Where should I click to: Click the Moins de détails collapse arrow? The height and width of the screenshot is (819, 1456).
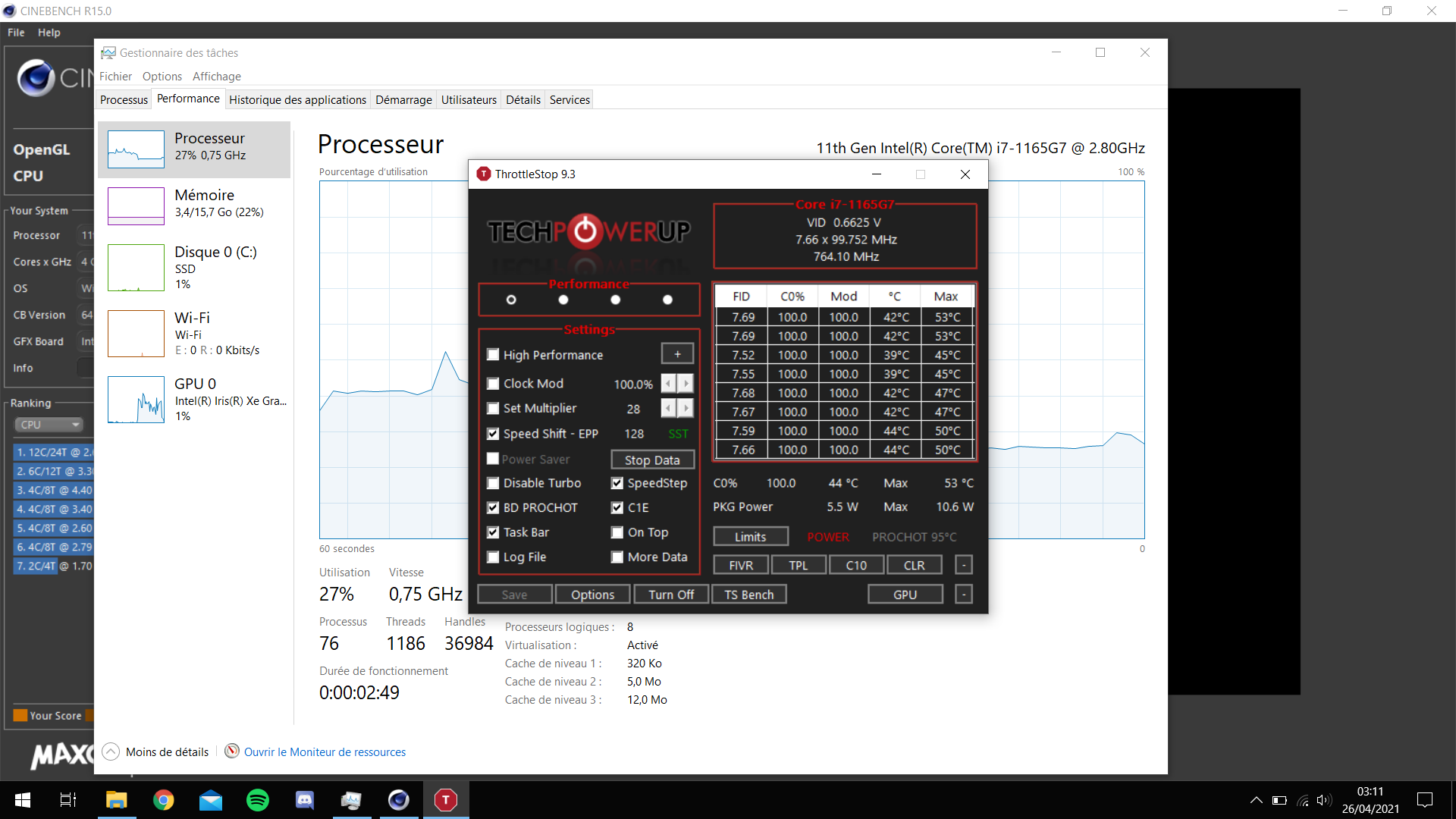pos(111,752)
